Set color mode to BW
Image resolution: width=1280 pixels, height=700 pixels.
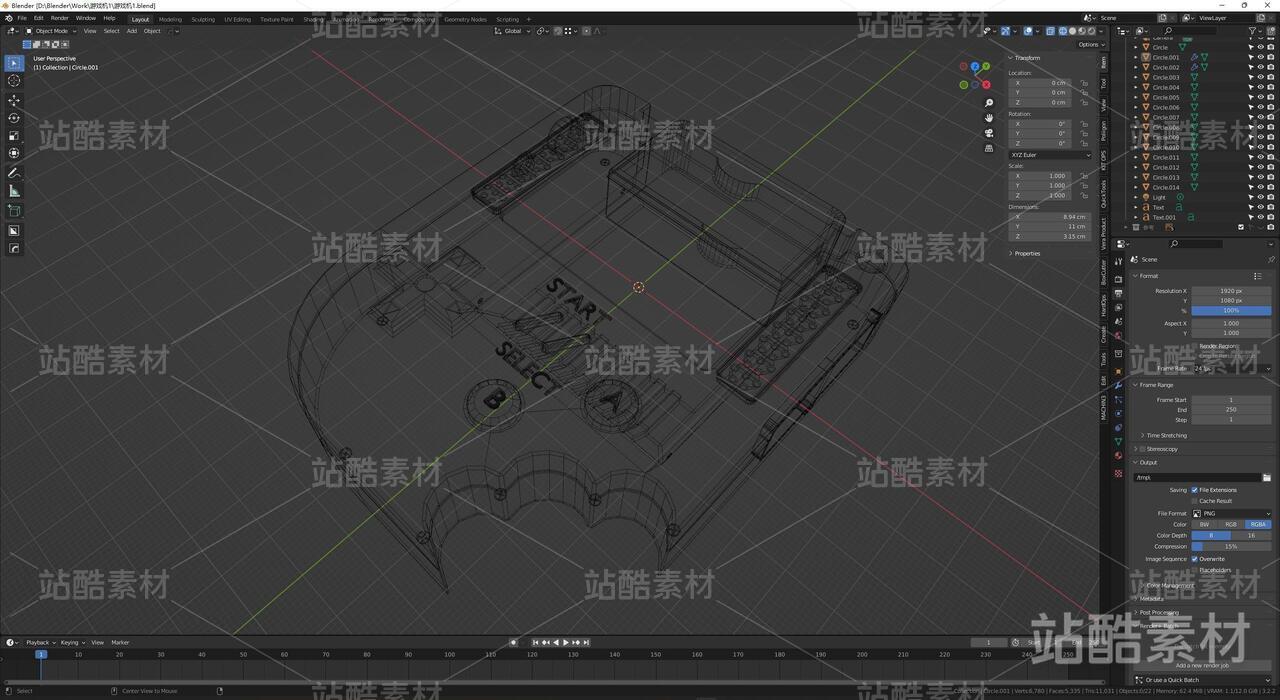[1205, 524]
